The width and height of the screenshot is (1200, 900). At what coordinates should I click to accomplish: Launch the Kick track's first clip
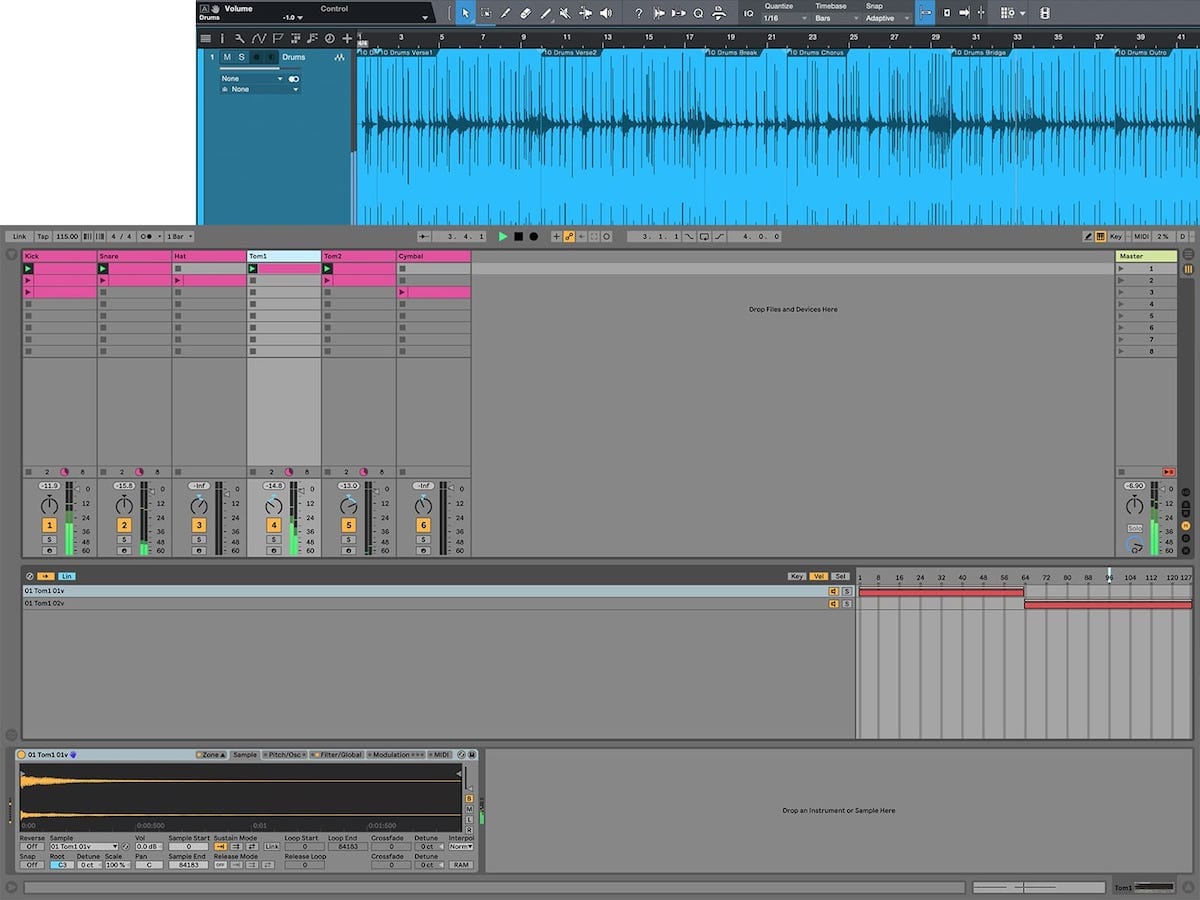click(x=28, y=269)
